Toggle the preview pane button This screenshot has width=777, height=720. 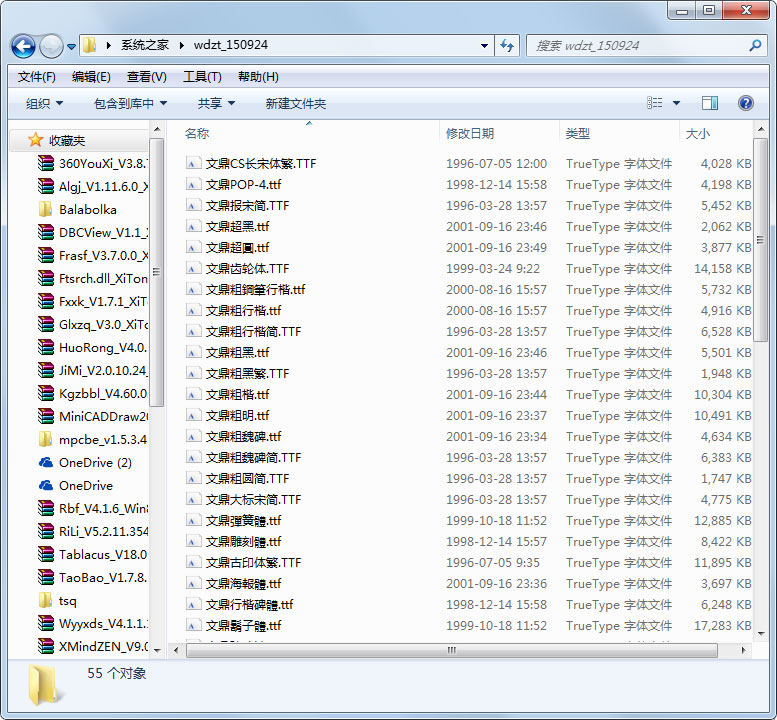pos(710,103)
